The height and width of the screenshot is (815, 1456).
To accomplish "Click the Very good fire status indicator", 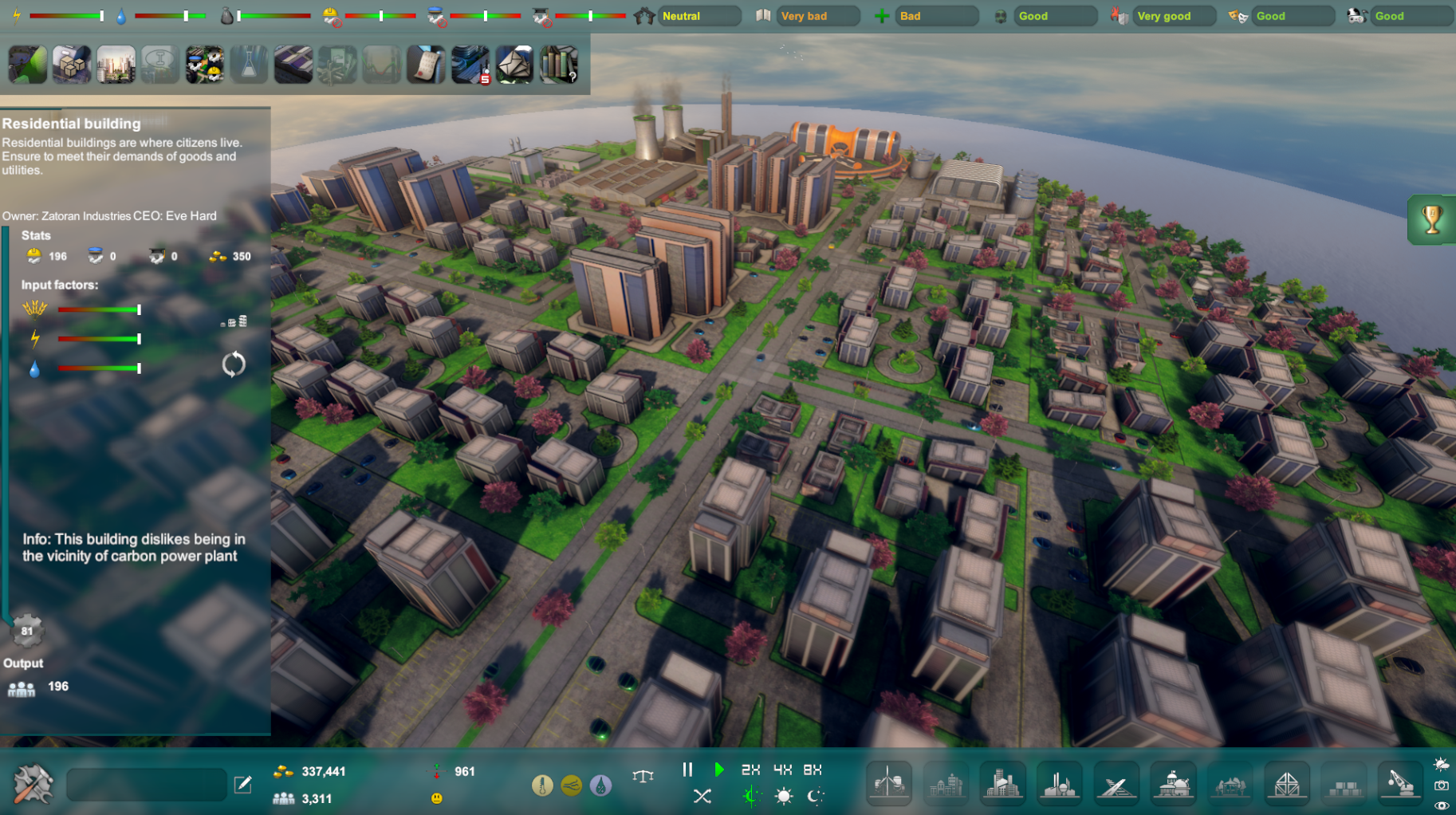I will (1175, 16).
